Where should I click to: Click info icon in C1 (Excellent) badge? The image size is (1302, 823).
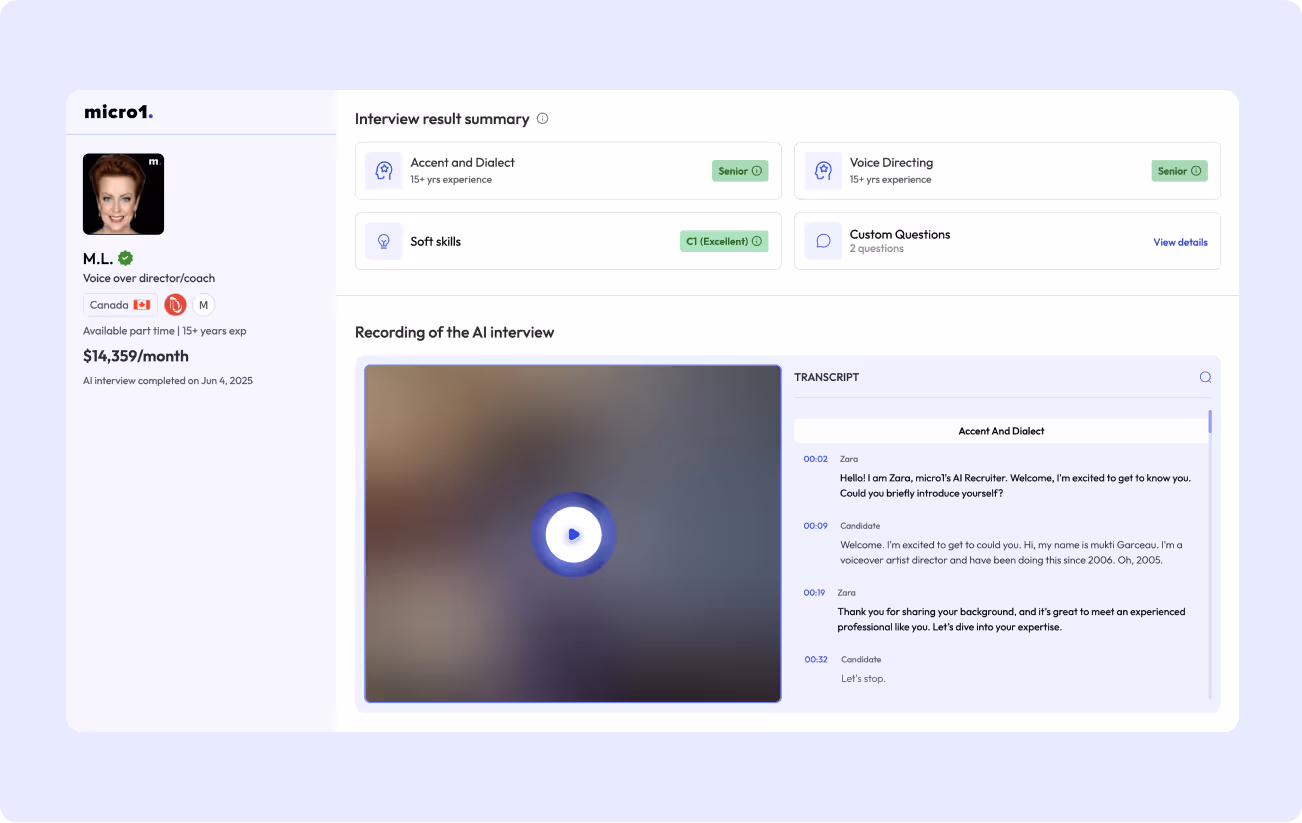(x=757, y=241)
